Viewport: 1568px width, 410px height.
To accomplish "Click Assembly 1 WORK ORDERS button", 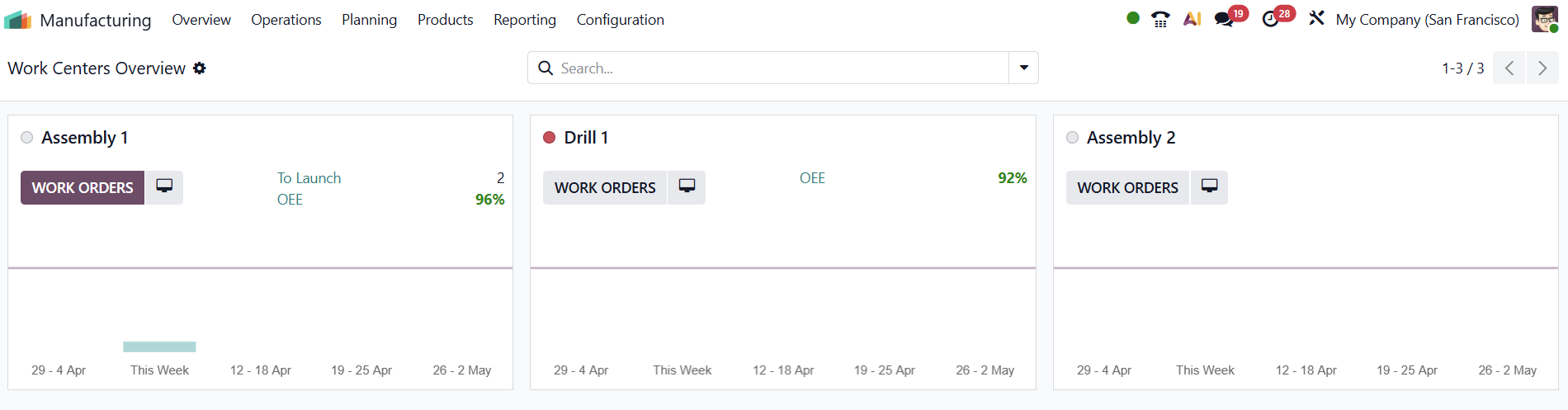I will (x=83, y=188).
